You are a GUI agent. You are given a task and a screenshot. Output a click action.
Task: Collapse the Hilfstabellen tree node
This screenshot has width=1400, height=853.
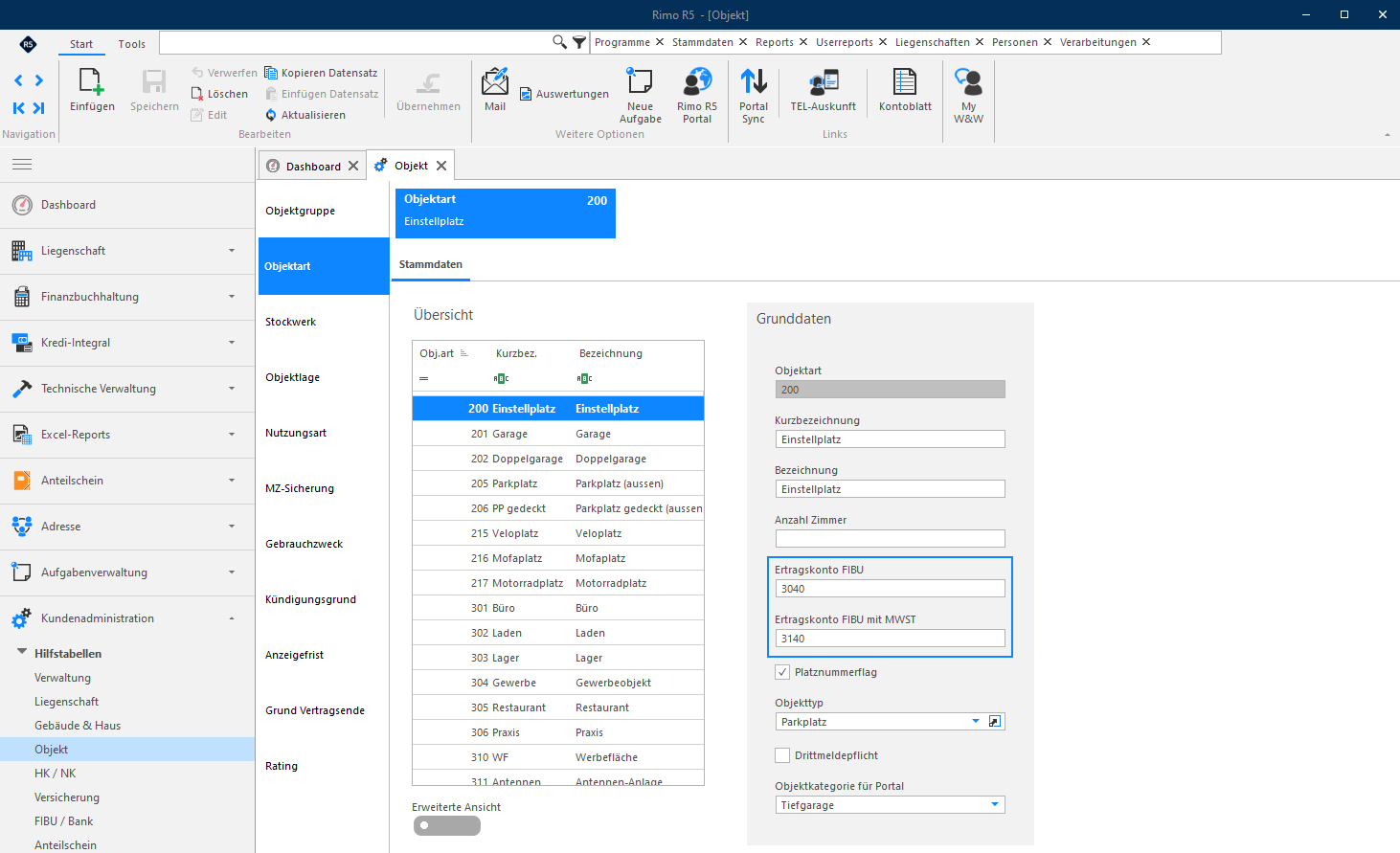click(21, 653)
